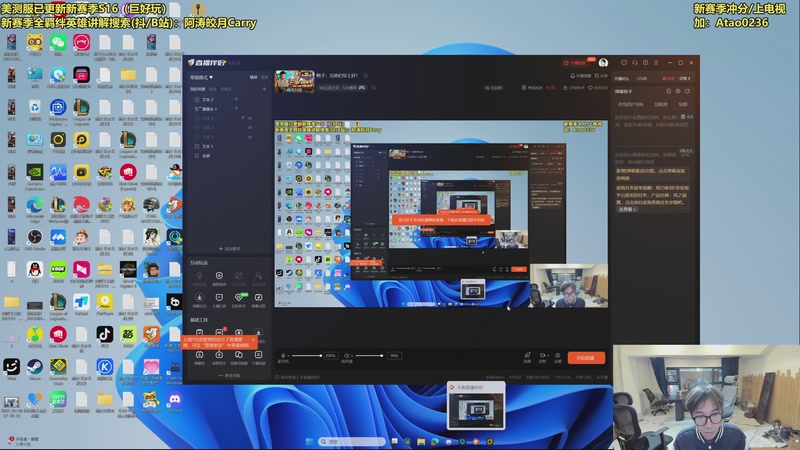Image resolution: width=800 pixels, height=450 pixels.
Task: Click the 200% microphone volume field
Action: tap(331, 356)
